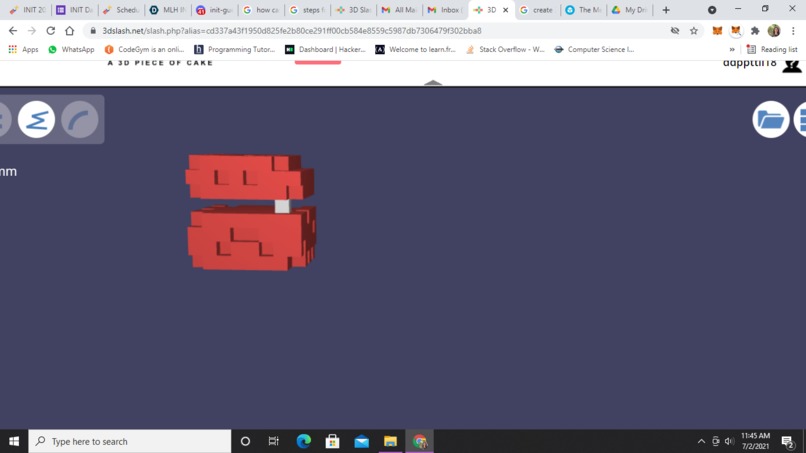The height and width of the screenshot is (453, 806).
Task: Launch Microsoft Store from taskbar
Action: (x=332, y=441)
